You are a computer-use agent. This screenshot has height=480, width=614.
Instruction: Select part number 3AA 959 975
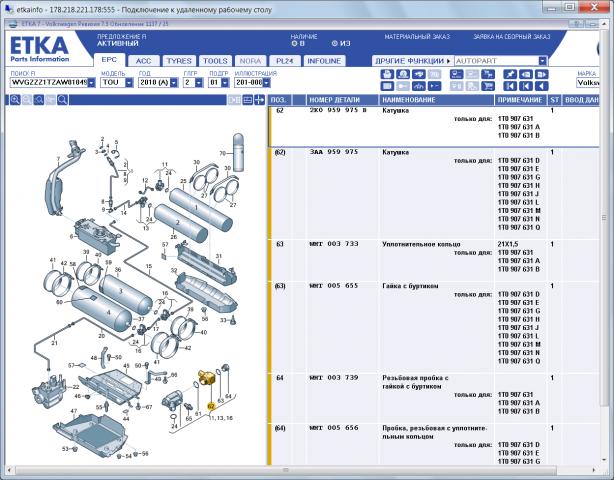[334, 152]
